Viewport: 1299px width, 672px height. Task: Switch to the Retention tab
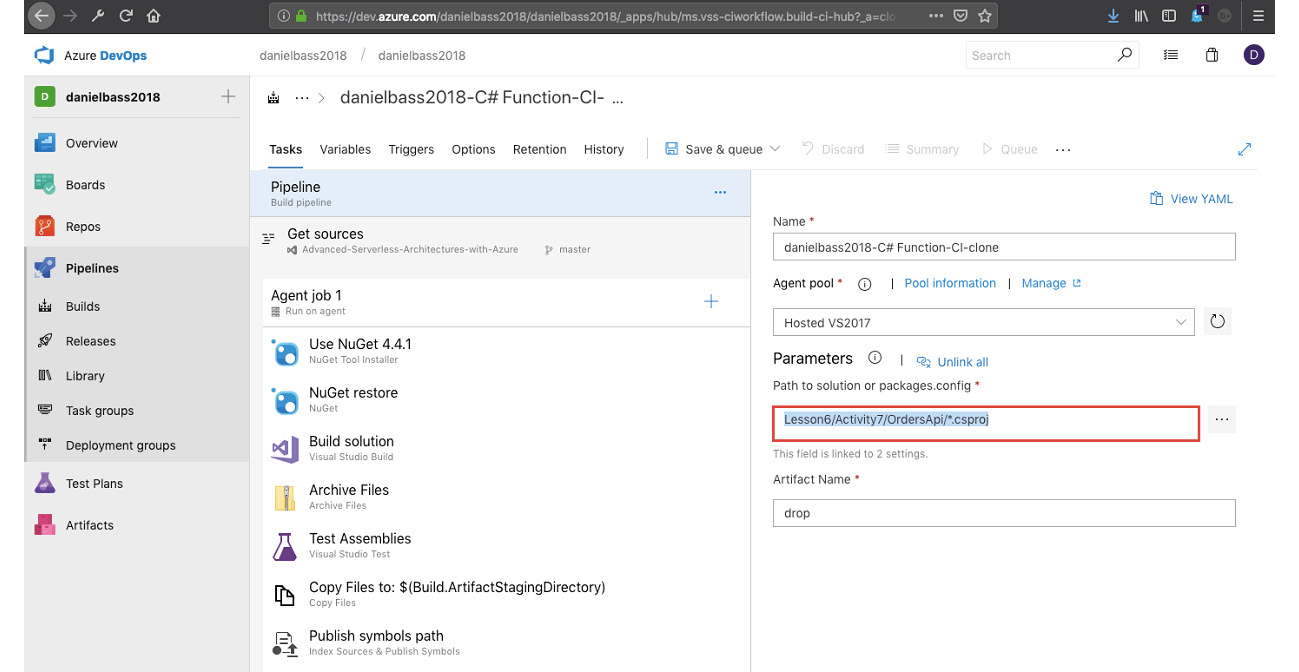(x=539, y=149)
